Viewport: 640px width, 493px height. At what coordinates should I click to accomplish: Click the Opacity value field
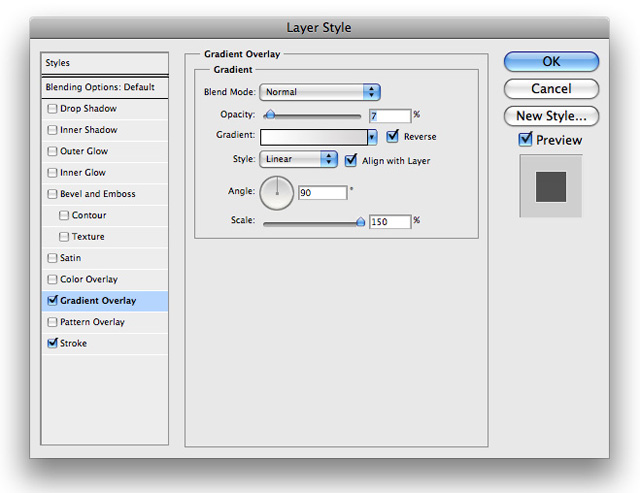tap(390, 116)
